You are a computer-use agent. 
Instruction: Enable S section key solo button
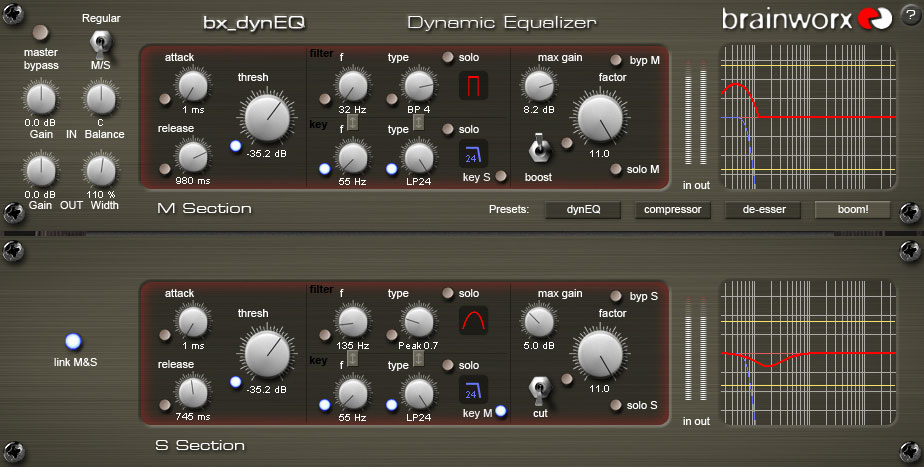[448, 365]
